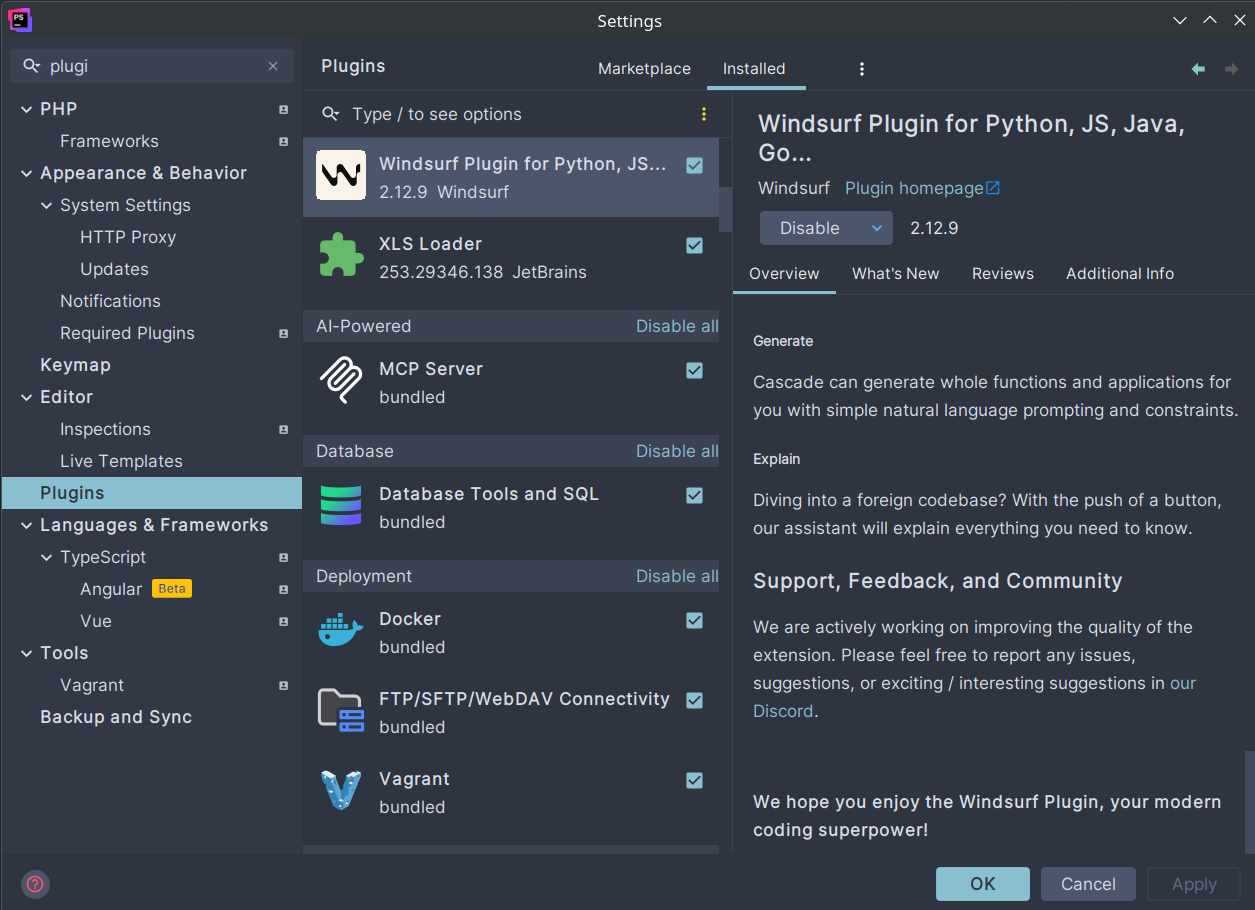Navigate back with the left arrow

[x=1198, y=69]
